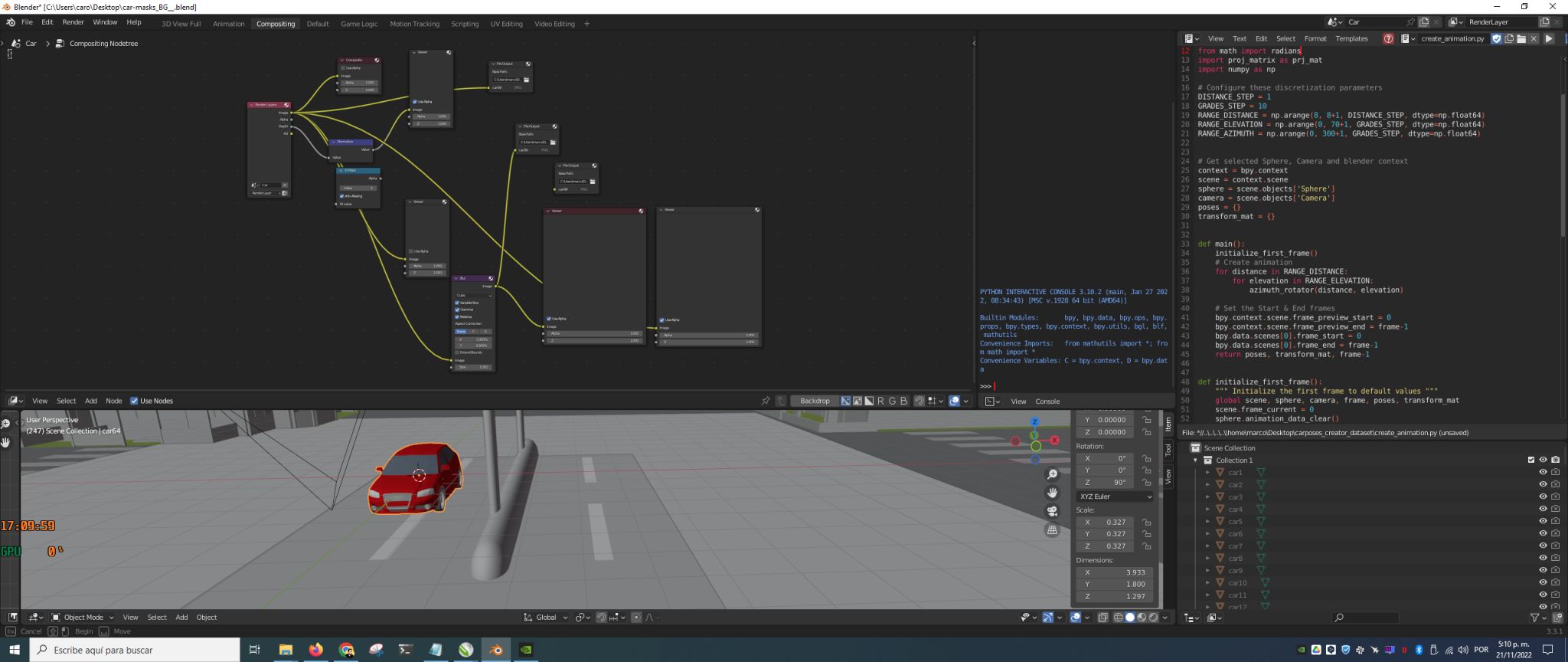
Task: Expand the car5 tree item
Action: (1208, 522)
